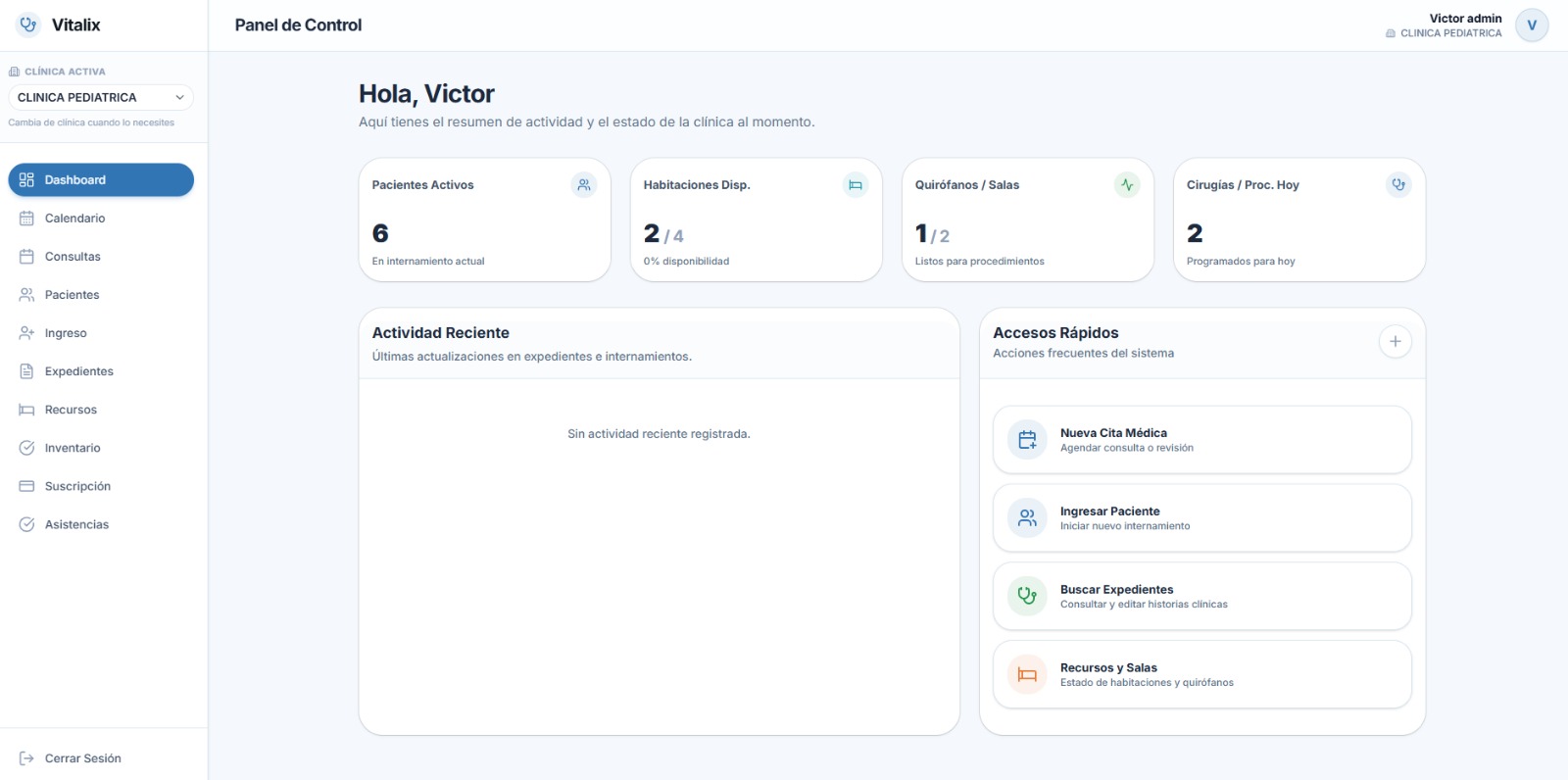The height and width of the screenshot is (780, 1568).
Task: Click the Cerrar Sesión logout icon
Action: (26, 758)
